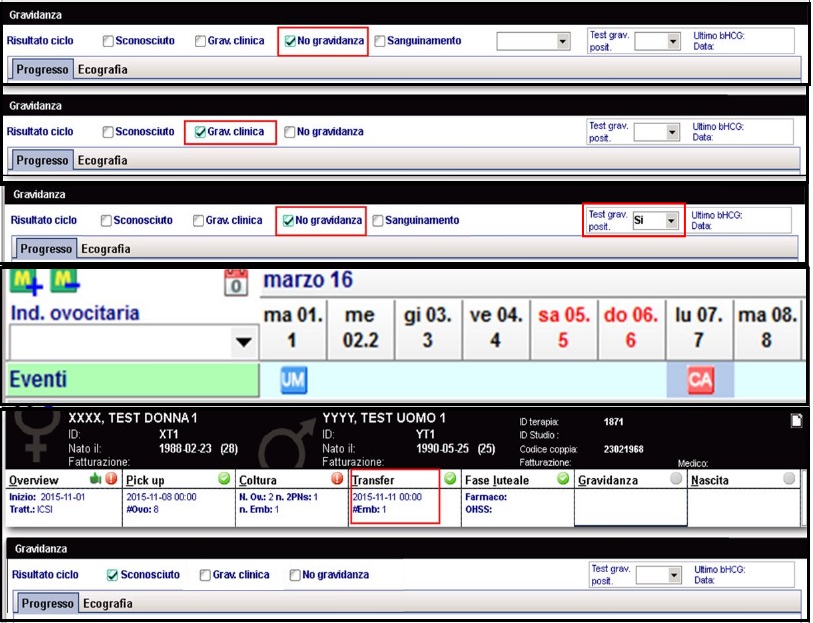Screen dimensions: 813x623
Task: Click the Eventi row label
Action: 132,380
